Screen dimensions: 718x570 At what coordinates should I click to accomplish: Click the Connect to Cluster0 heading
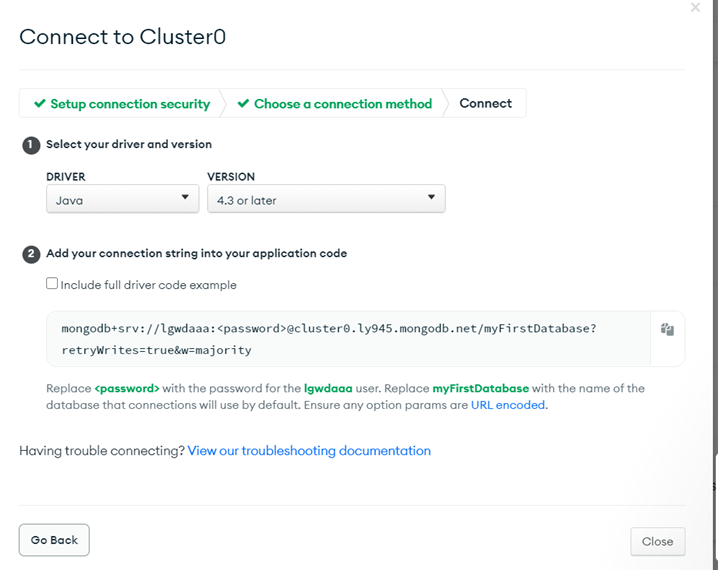click(x=123, y=37)
